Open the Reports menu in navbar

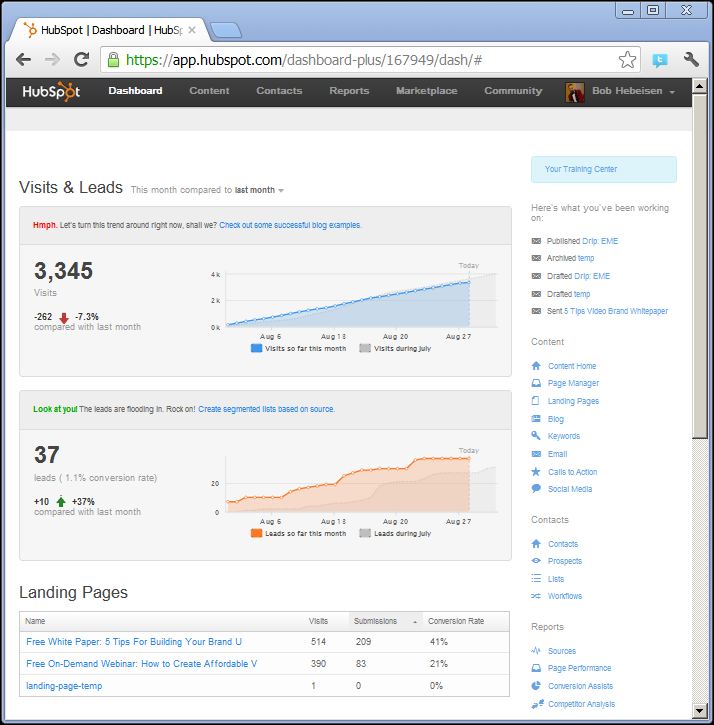pyautogui.click(x=349, y=91)
